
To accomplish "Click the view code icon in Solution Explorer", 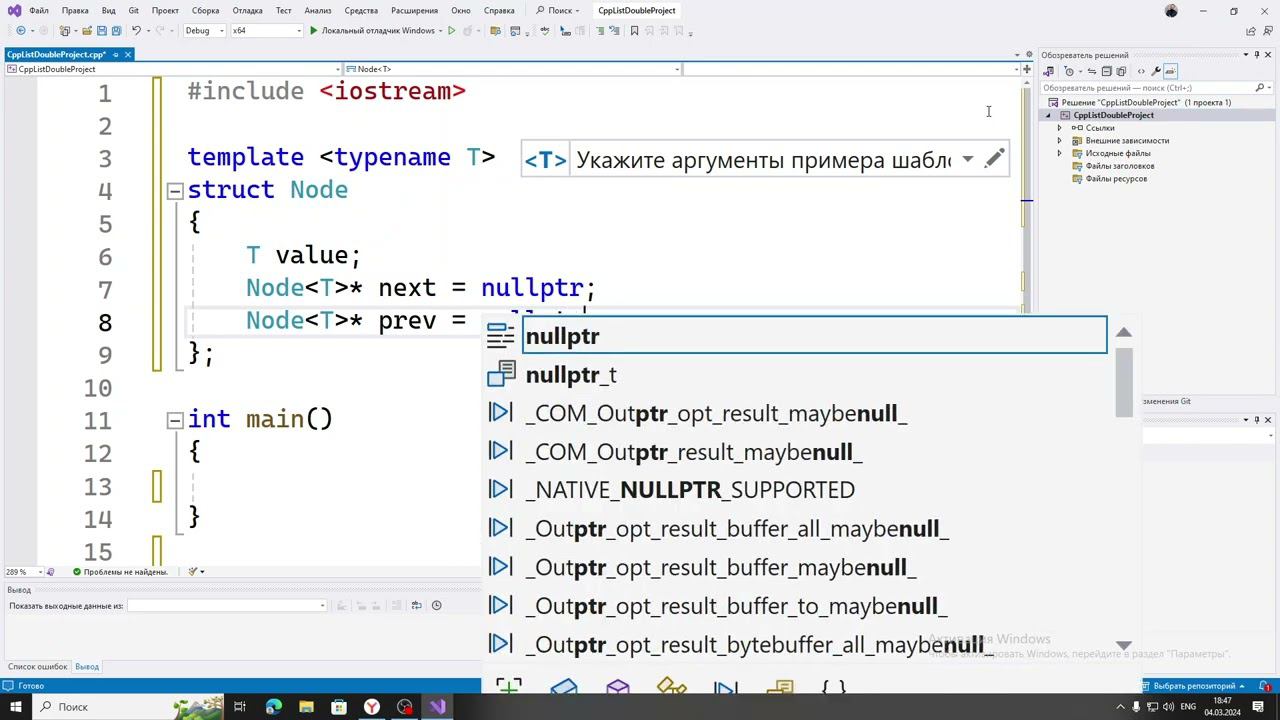I will (1141, 71).
